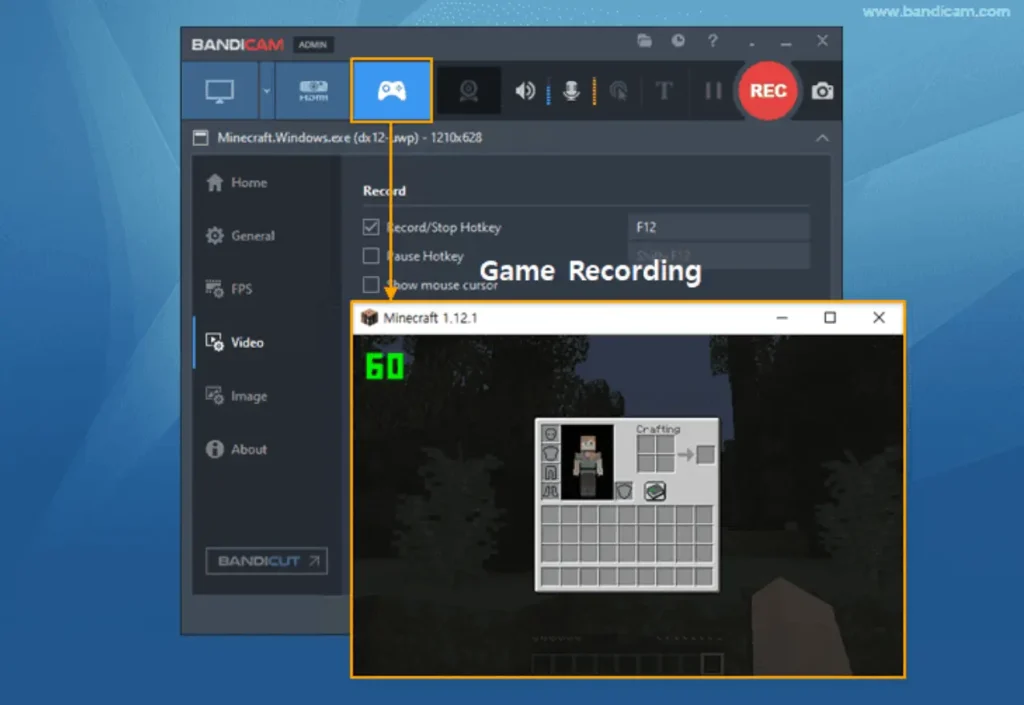Click the boots armor slot
The width and height of the screenshot is (1024, 705).
(551, 490)
